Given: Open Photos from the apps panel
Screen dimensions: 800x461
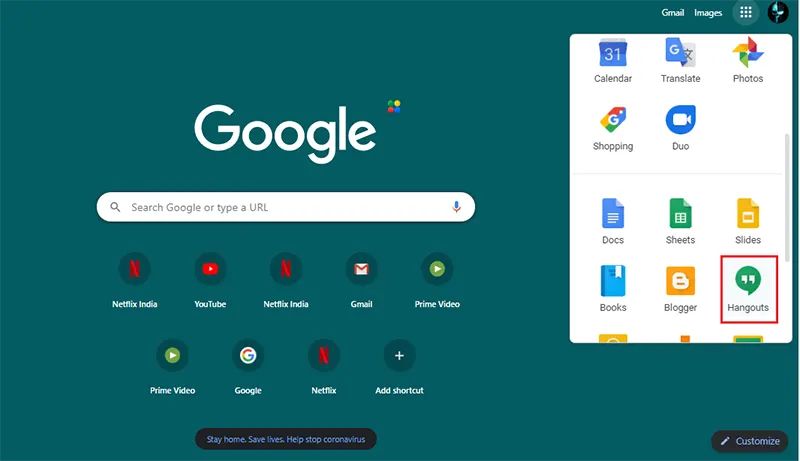Looking at the screenshot, I should (x=747, y=61).
